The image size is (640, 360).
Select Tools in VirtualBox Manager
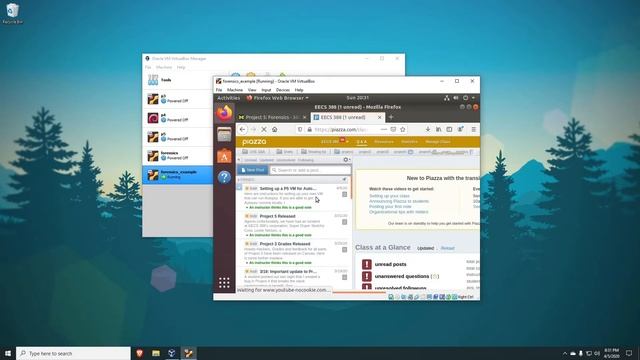178,80
